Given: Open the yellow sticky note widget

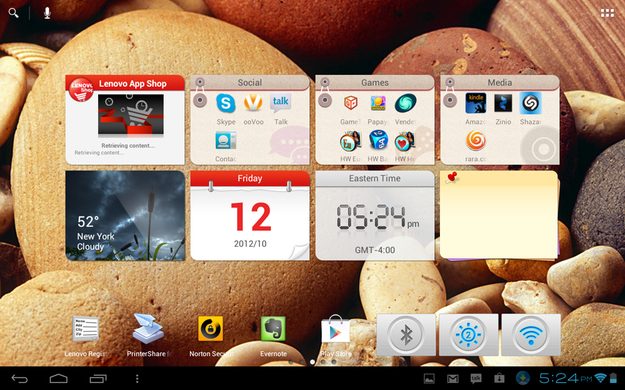Looking at the screenshot, I should [500, 215].
